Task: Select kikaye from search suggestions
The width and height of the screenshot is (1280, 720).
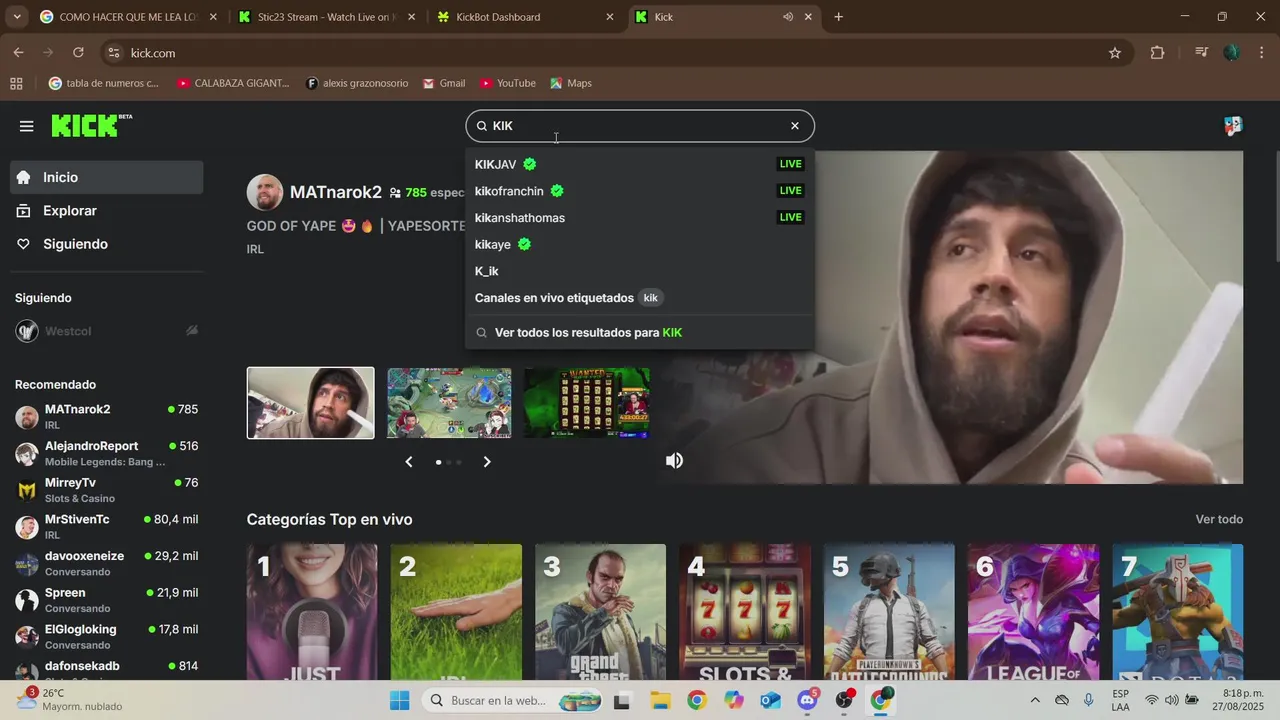Action: (x=640, y=244)
